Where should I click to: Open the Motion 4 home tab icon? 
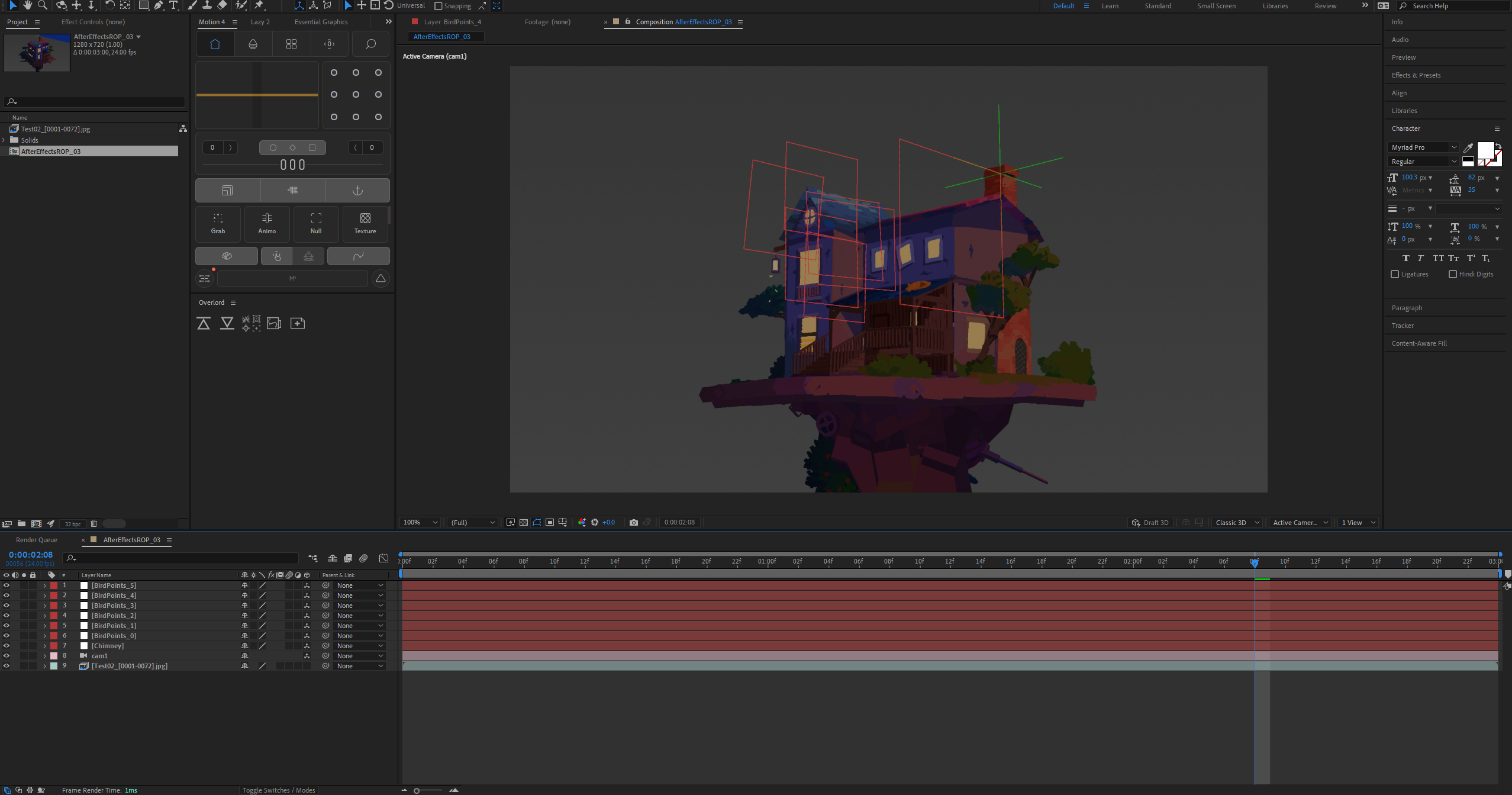pos(215,44)
